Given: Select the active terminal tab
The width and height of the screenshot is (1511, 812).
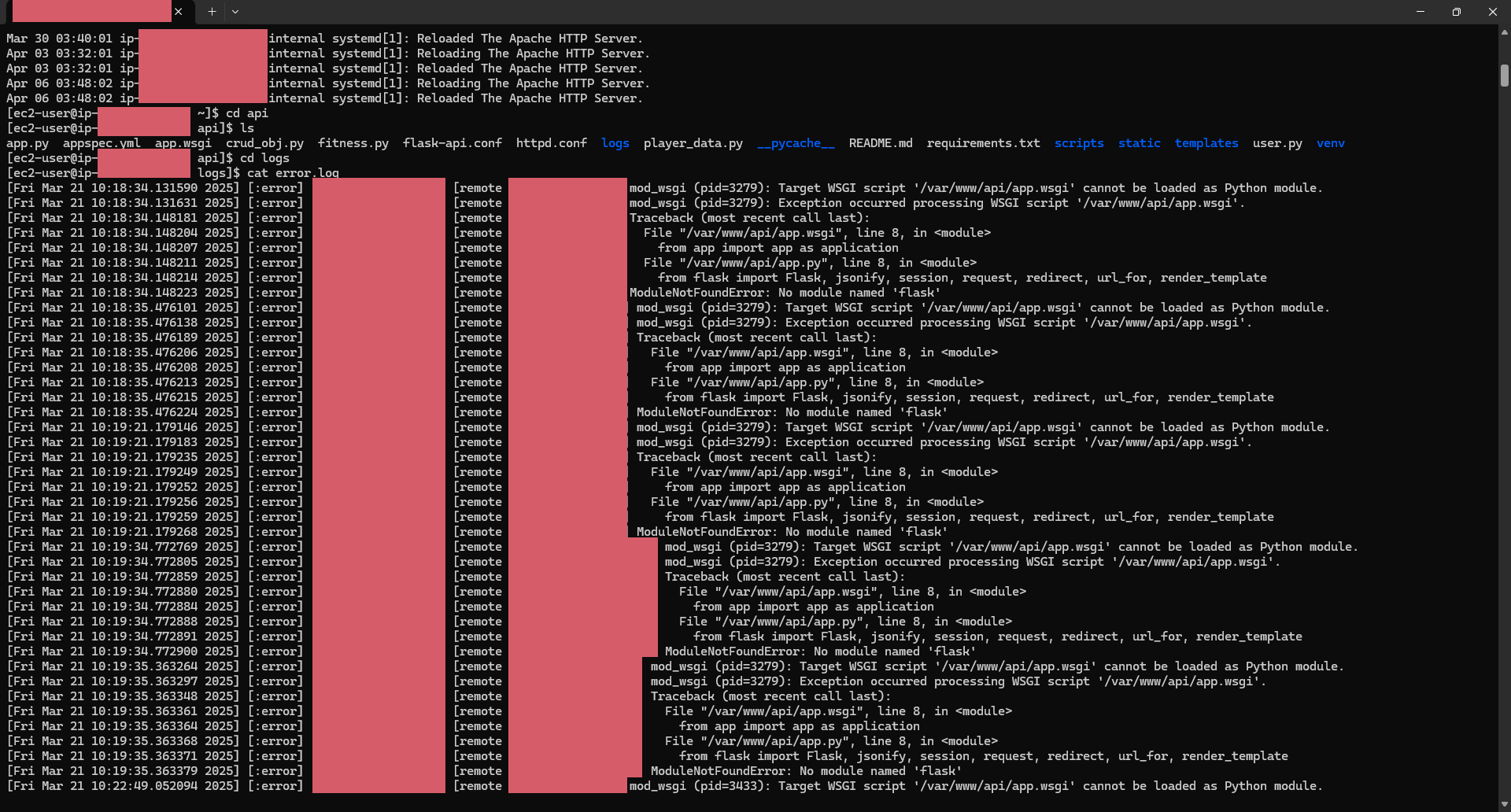Looking at the screenshot, I should [x=92, y=12].
